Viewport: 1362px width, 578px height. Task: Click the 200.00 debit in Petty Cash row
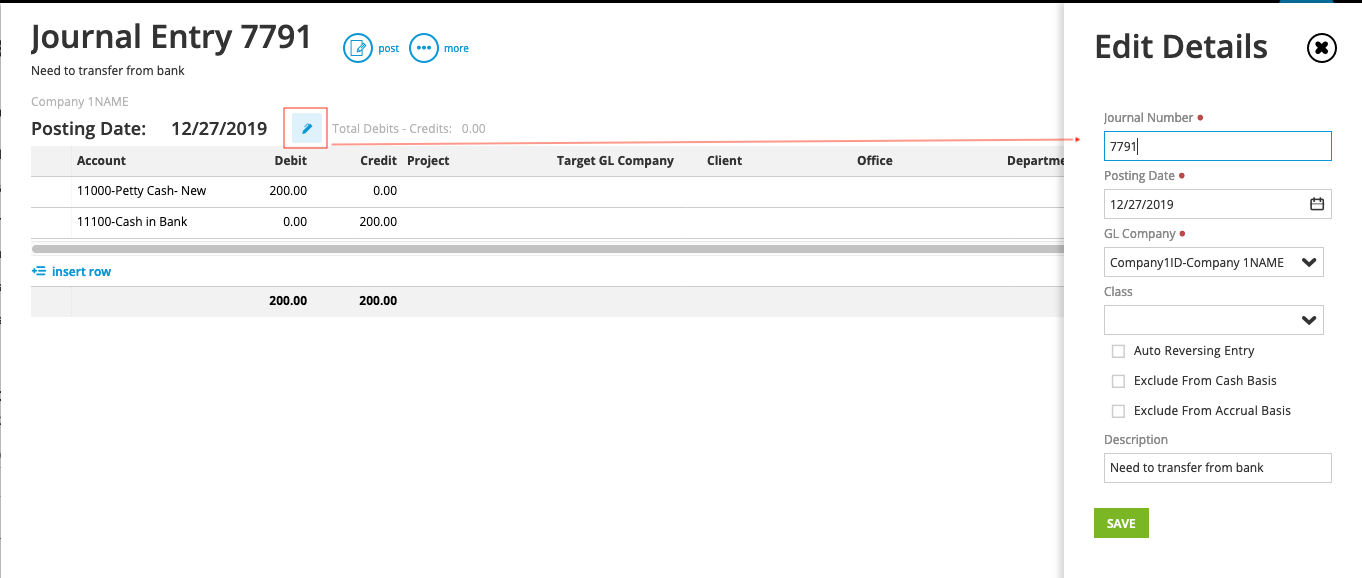(288, 190)
